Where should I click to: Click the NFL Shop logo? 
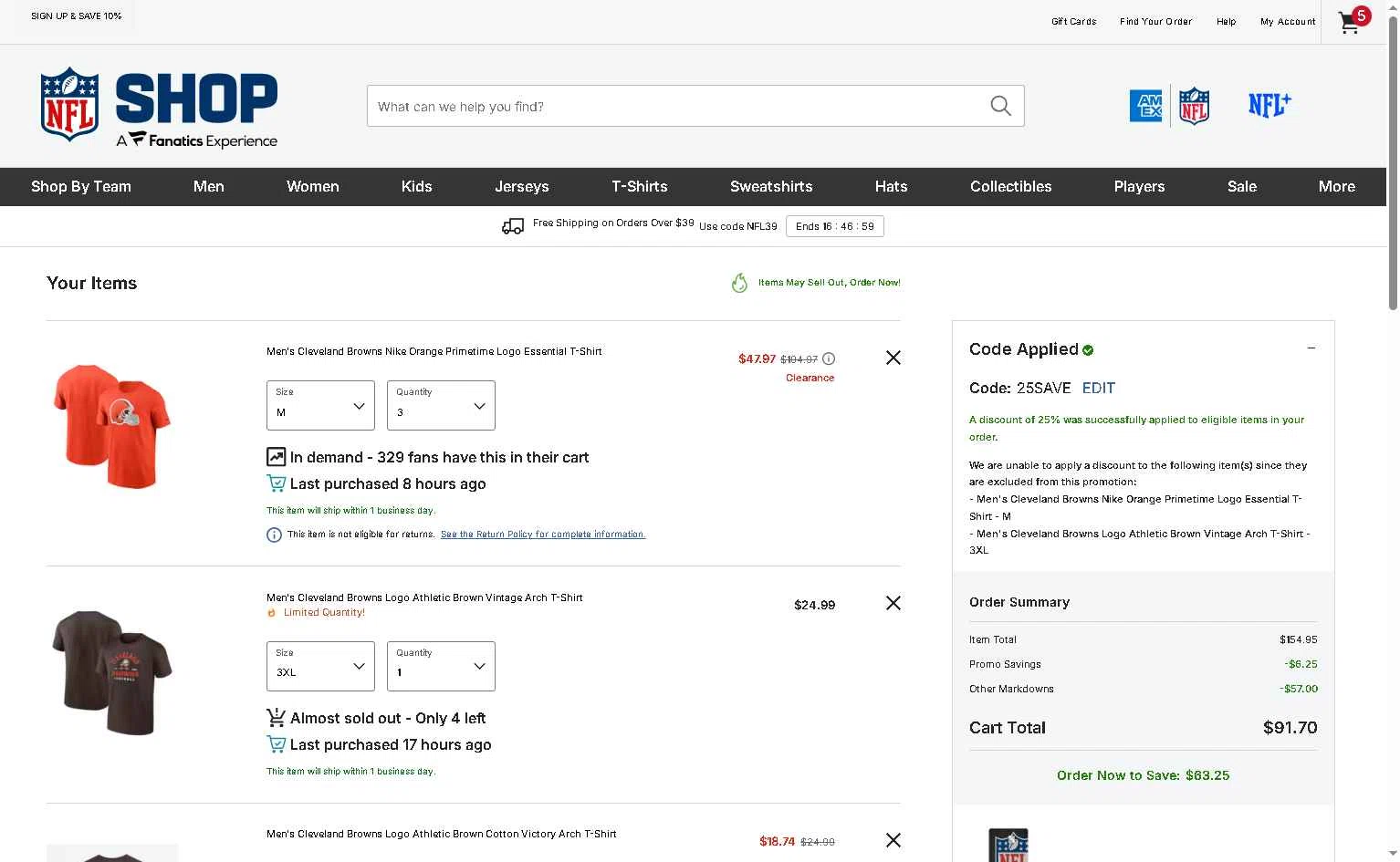159,107
